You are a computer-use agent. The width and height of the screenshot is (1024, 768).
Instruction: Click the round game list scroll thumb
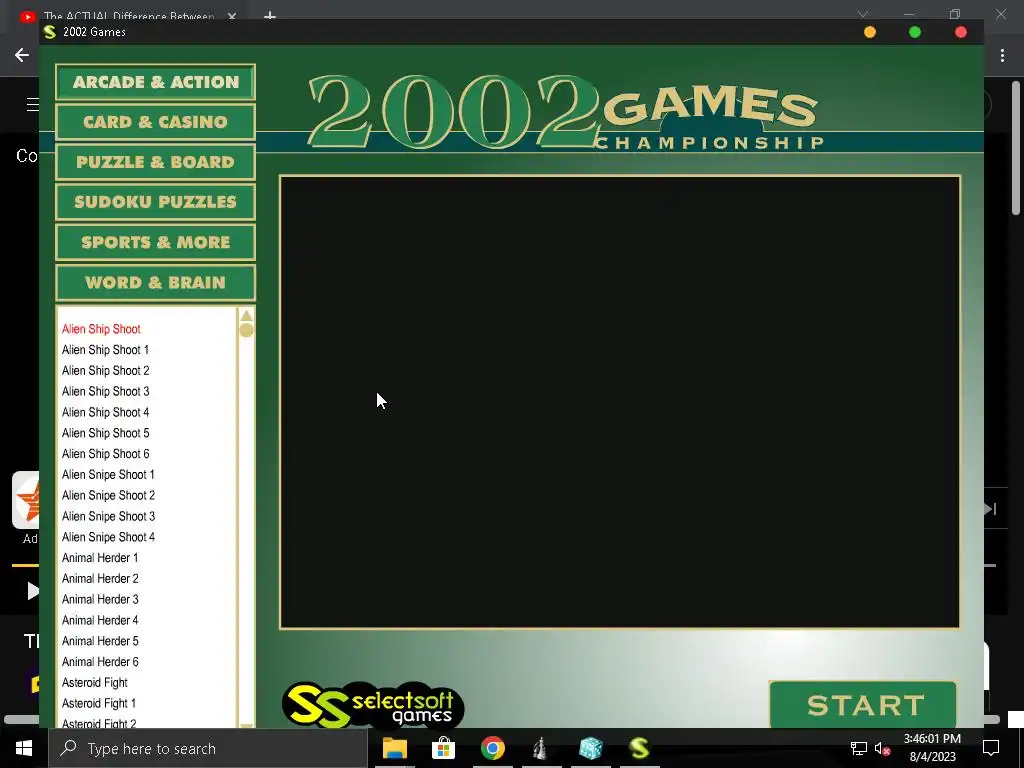tap(246, 330)
